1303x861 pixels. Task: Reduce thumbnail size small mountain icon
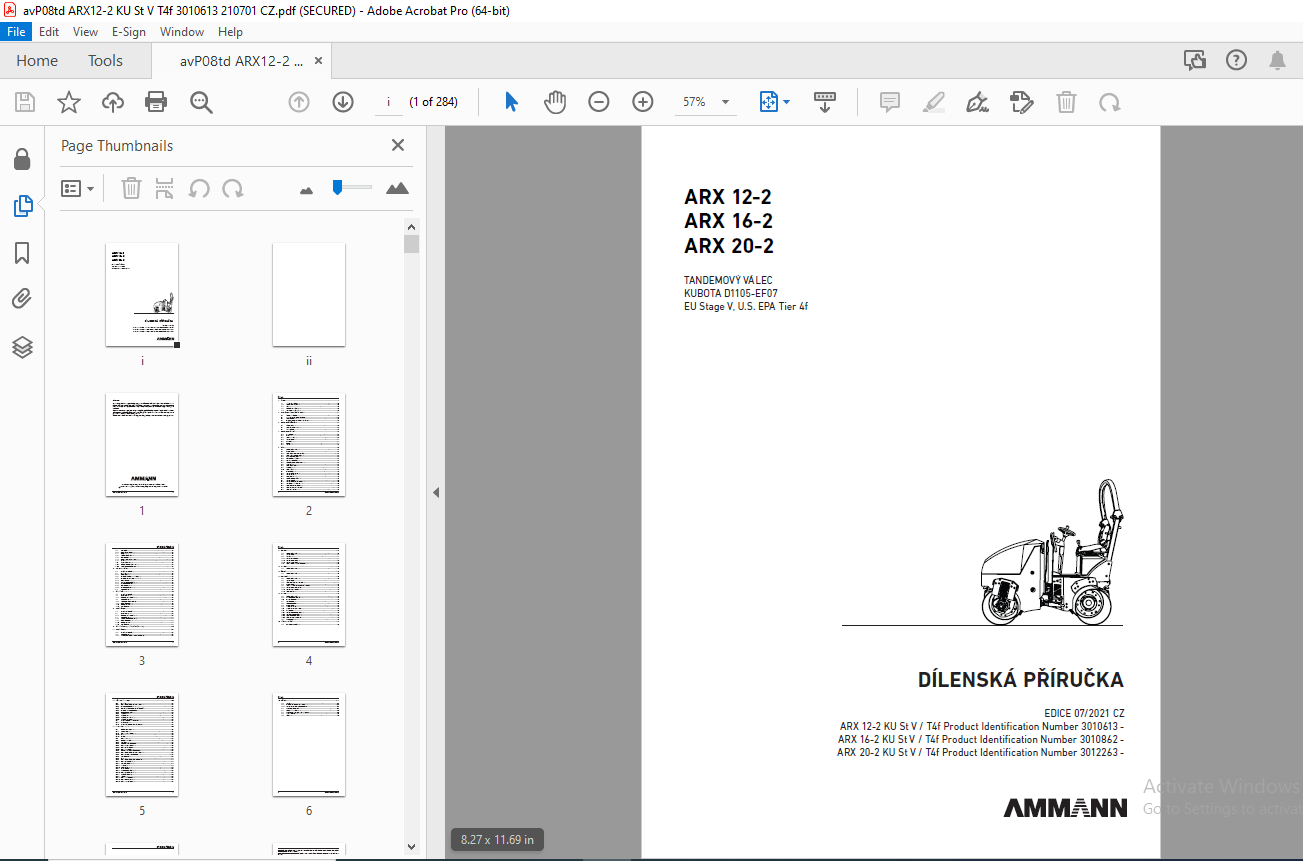307,189
